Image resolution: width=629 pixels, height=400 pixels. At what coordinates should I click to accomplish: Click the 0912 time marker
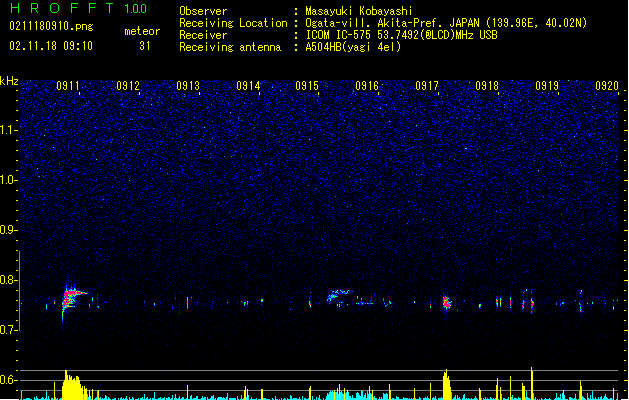(x=128, y=85)
